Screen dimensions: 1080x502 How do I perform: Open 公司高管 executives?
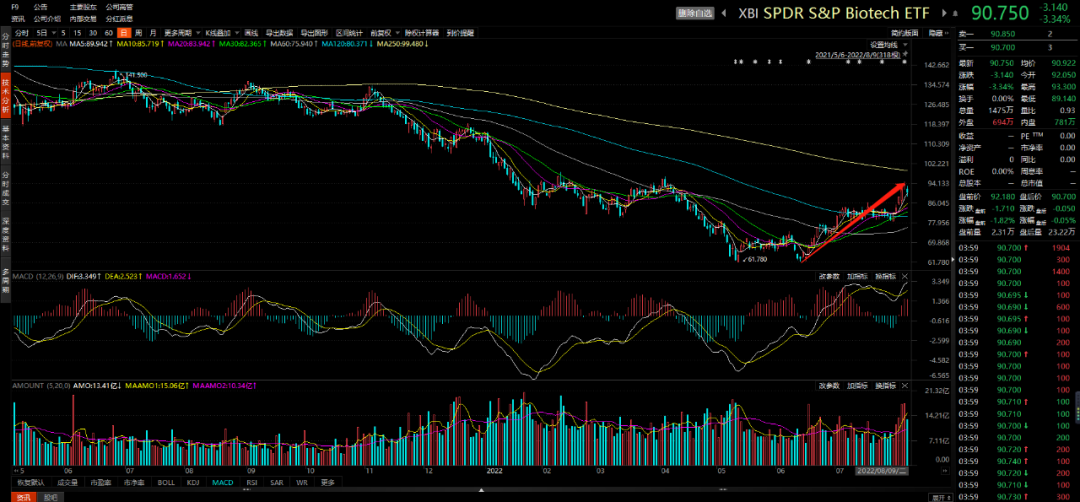click(119, 6)
